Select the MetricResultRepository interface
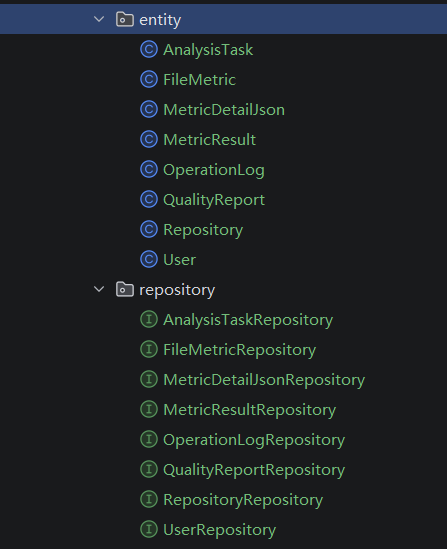This screenshot has height=549, width=447. click(250, 410)
